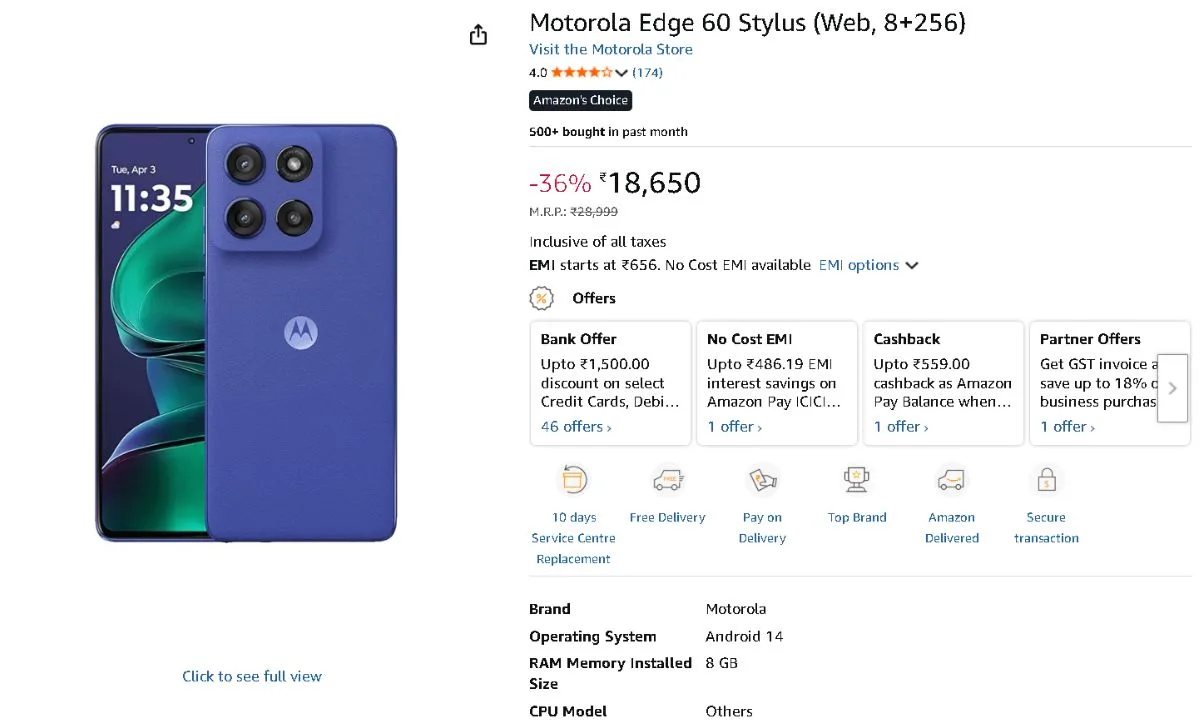Open the star rating breakdown chevron
The height and width of the screenshot is (720, 1200).
[x=621, y=73]
